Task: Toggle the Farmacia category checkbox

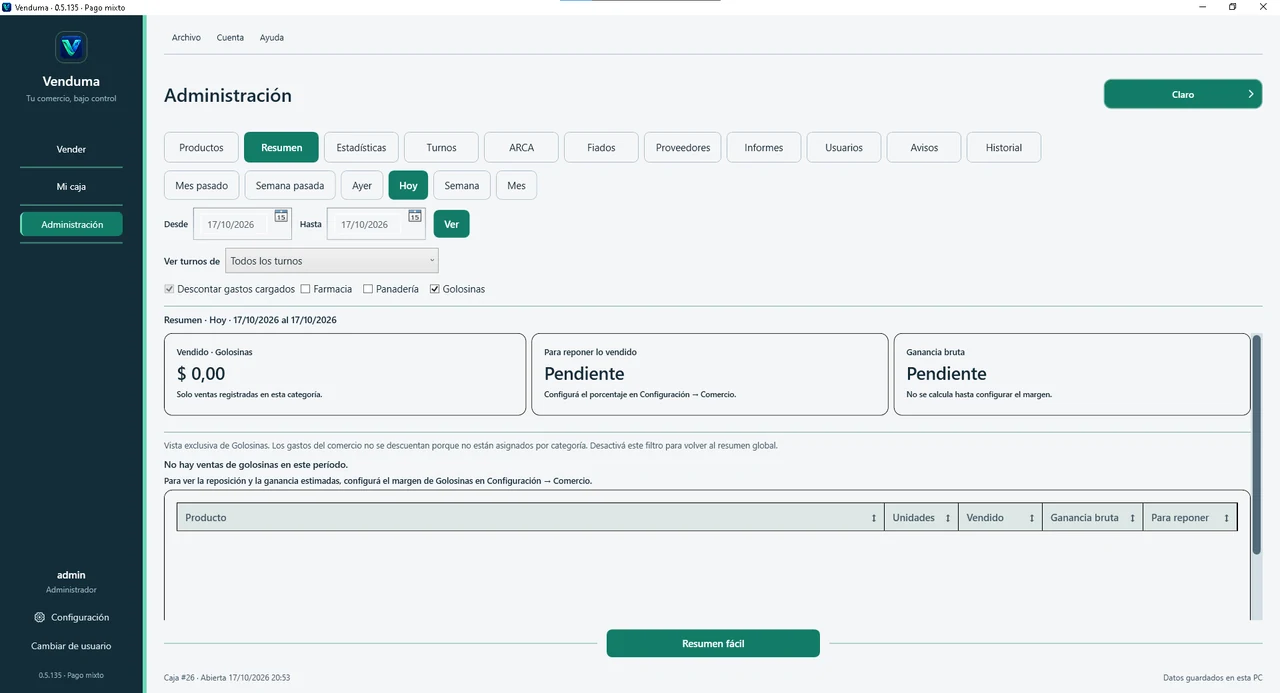Action: coord(305,289)
